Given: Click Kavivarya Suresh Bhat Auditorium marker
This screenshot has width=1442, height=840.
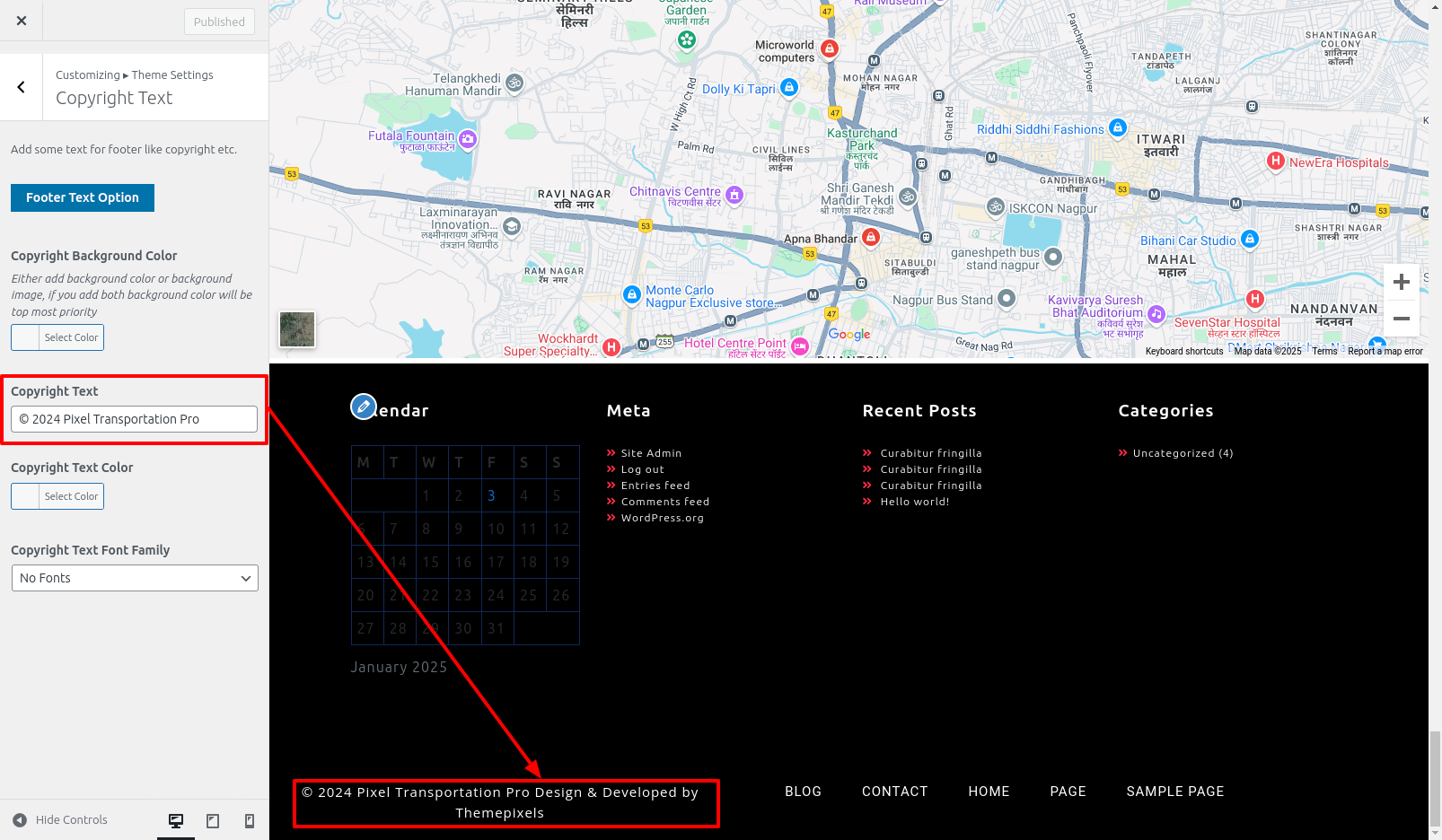Looking at the screenshot, I should click(1156, 314).
